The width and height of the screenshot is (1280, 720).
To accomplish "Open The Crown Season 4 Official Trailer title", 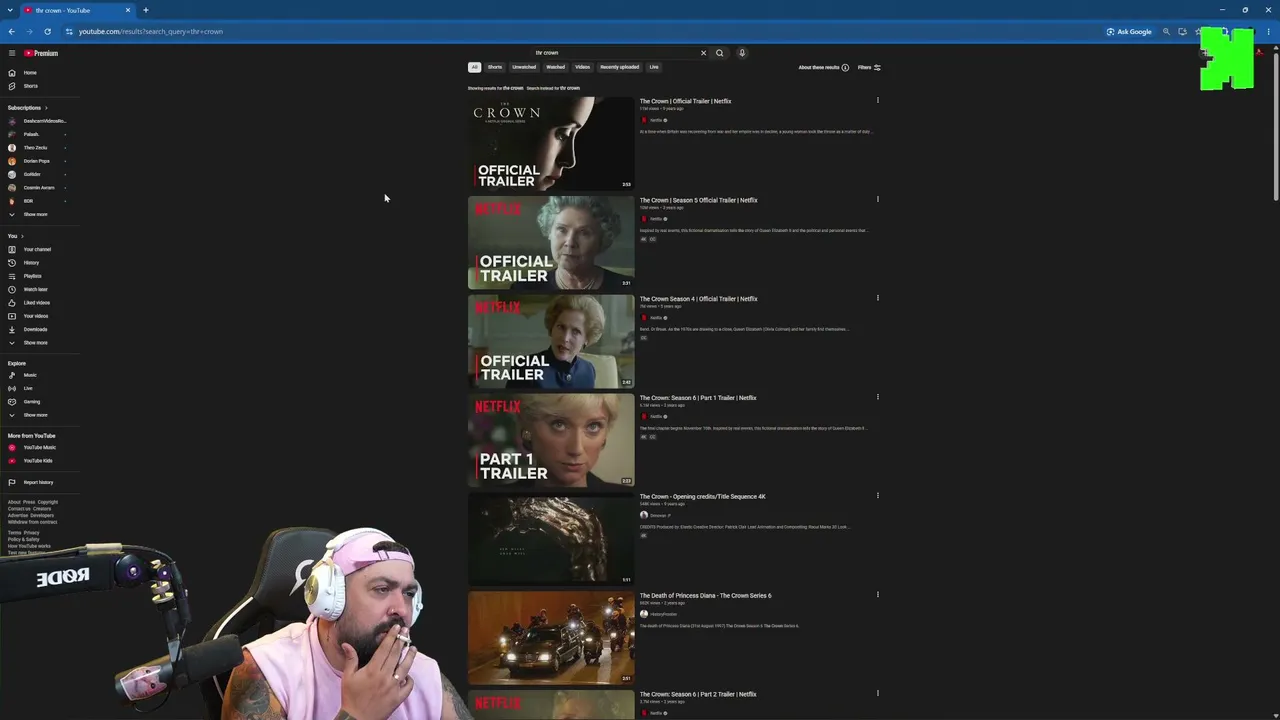I will click(698, 299).
